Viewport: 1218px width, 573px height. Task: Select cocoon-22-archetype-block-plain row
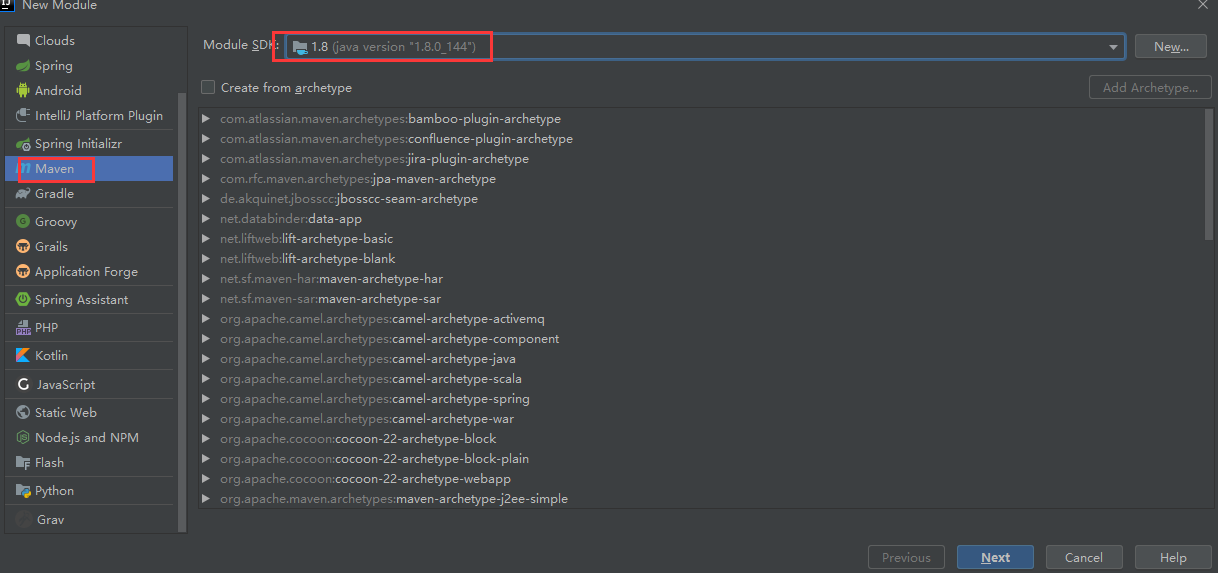click(700, 459)
